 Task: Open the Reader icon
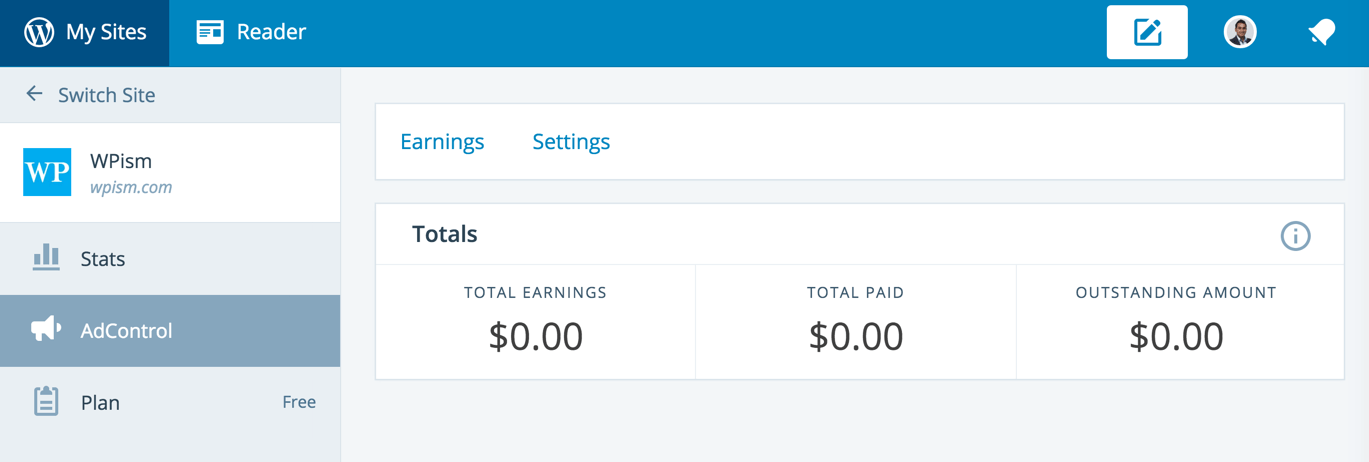[x=210, y=32]
